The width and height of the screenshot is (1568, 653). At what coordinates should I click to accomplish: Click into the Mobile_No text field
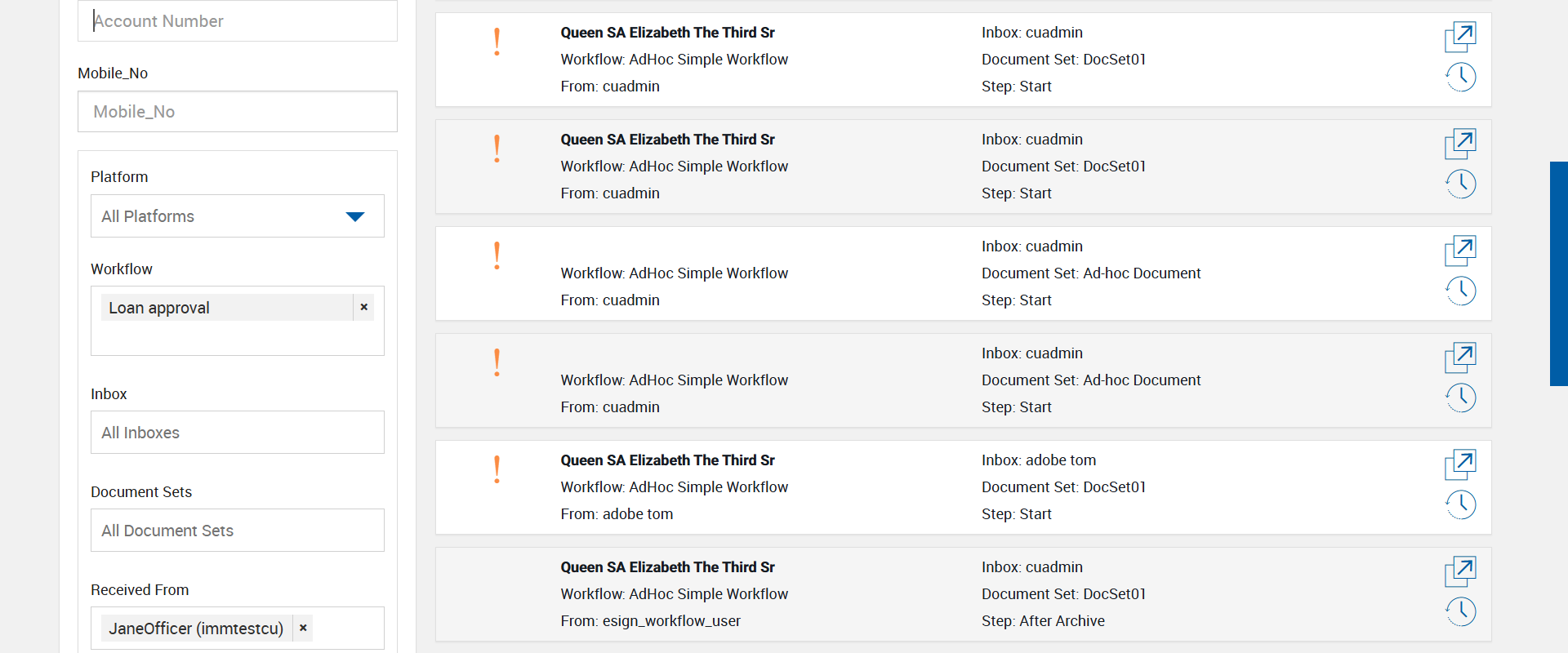[237, 112]
